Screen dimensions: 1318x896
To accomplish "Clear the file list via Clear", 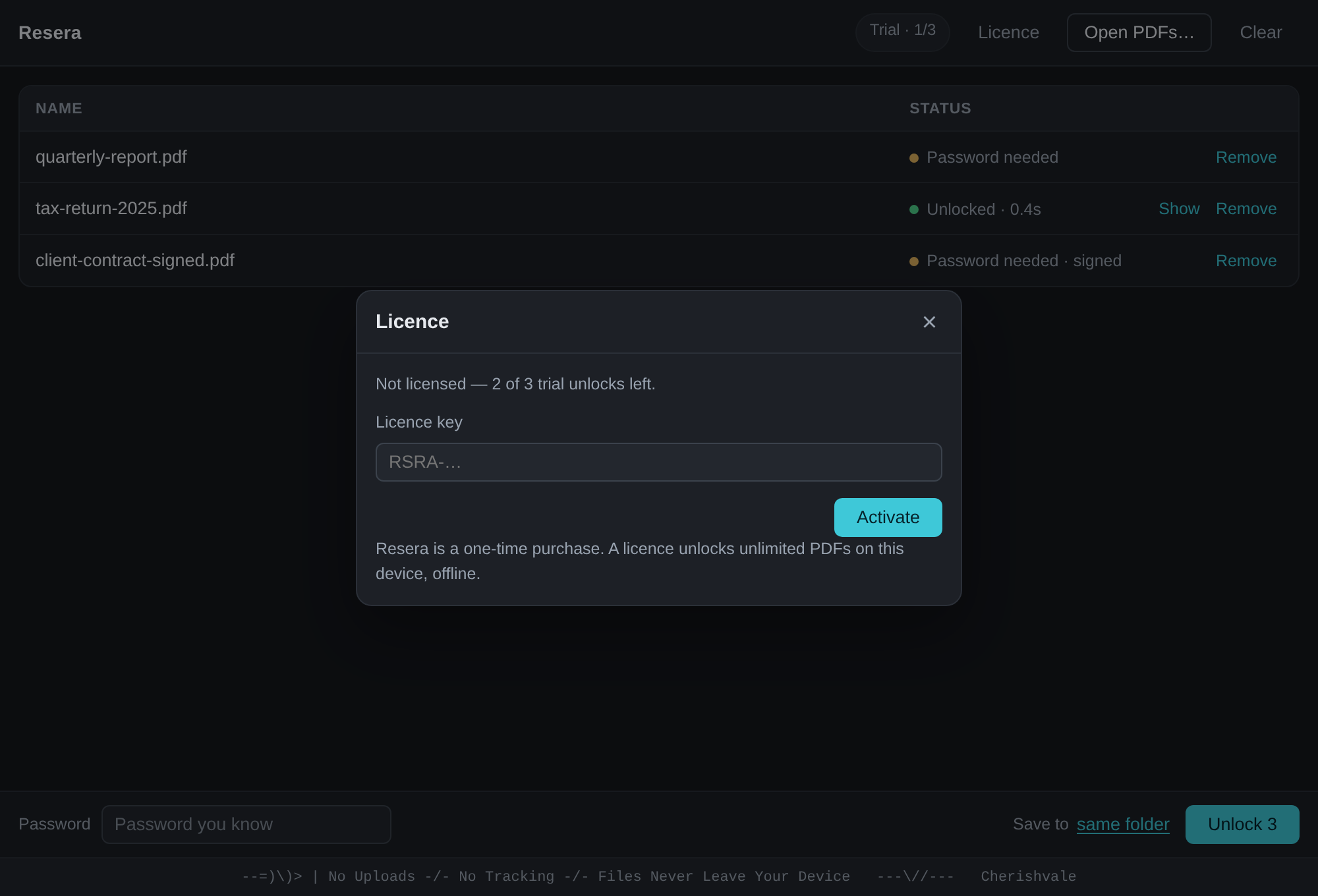I will coord(1261,32).
